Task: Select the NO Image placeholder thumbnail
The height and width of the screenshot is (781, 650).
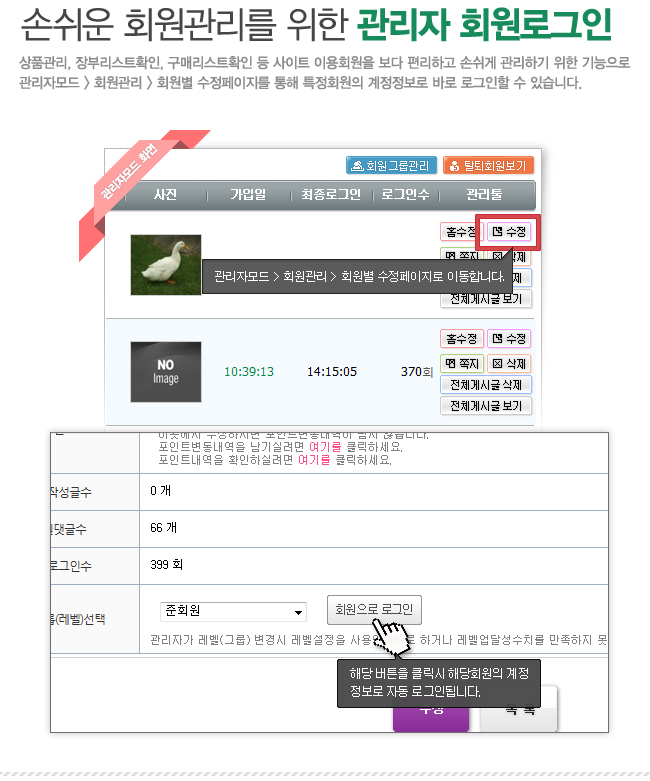Action: click(x=166, y=372)
